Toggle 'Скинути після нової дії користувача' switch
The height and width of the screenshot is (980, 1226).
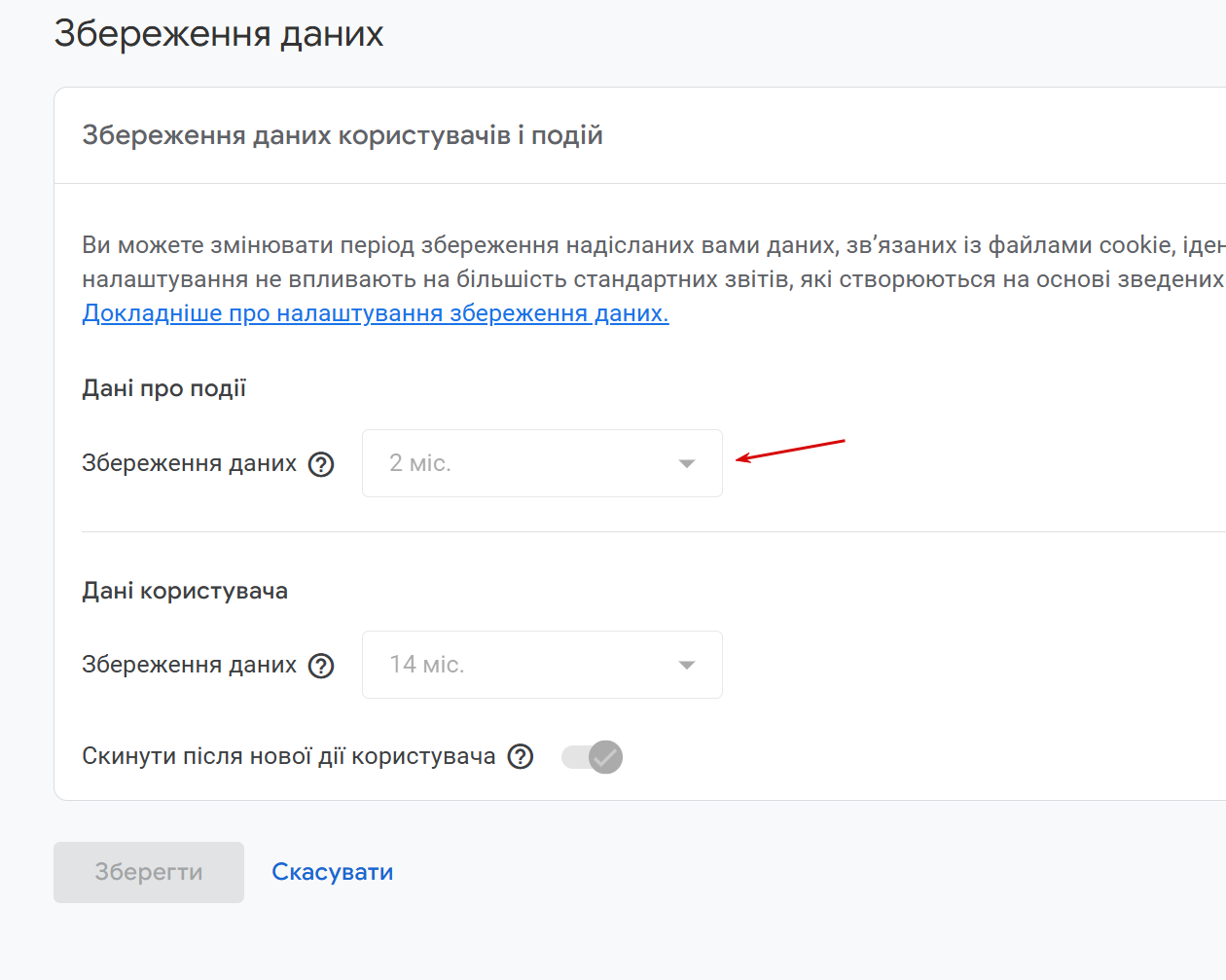point(592,756)
